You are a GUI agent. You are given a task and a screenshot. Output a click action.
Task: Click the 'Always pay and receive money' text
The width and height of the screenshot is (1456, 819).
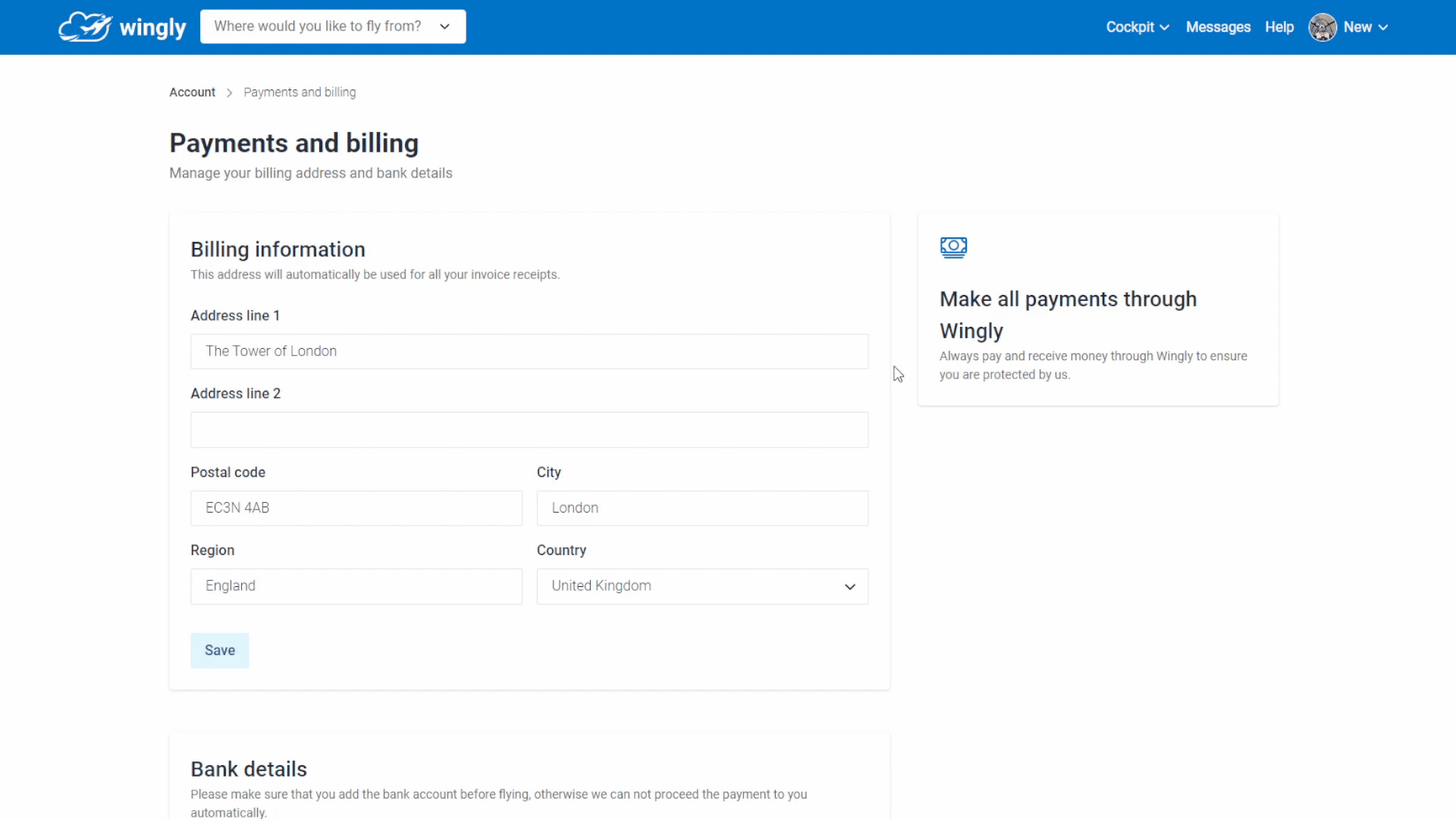pyautogui.click(x=1093, y=366)
